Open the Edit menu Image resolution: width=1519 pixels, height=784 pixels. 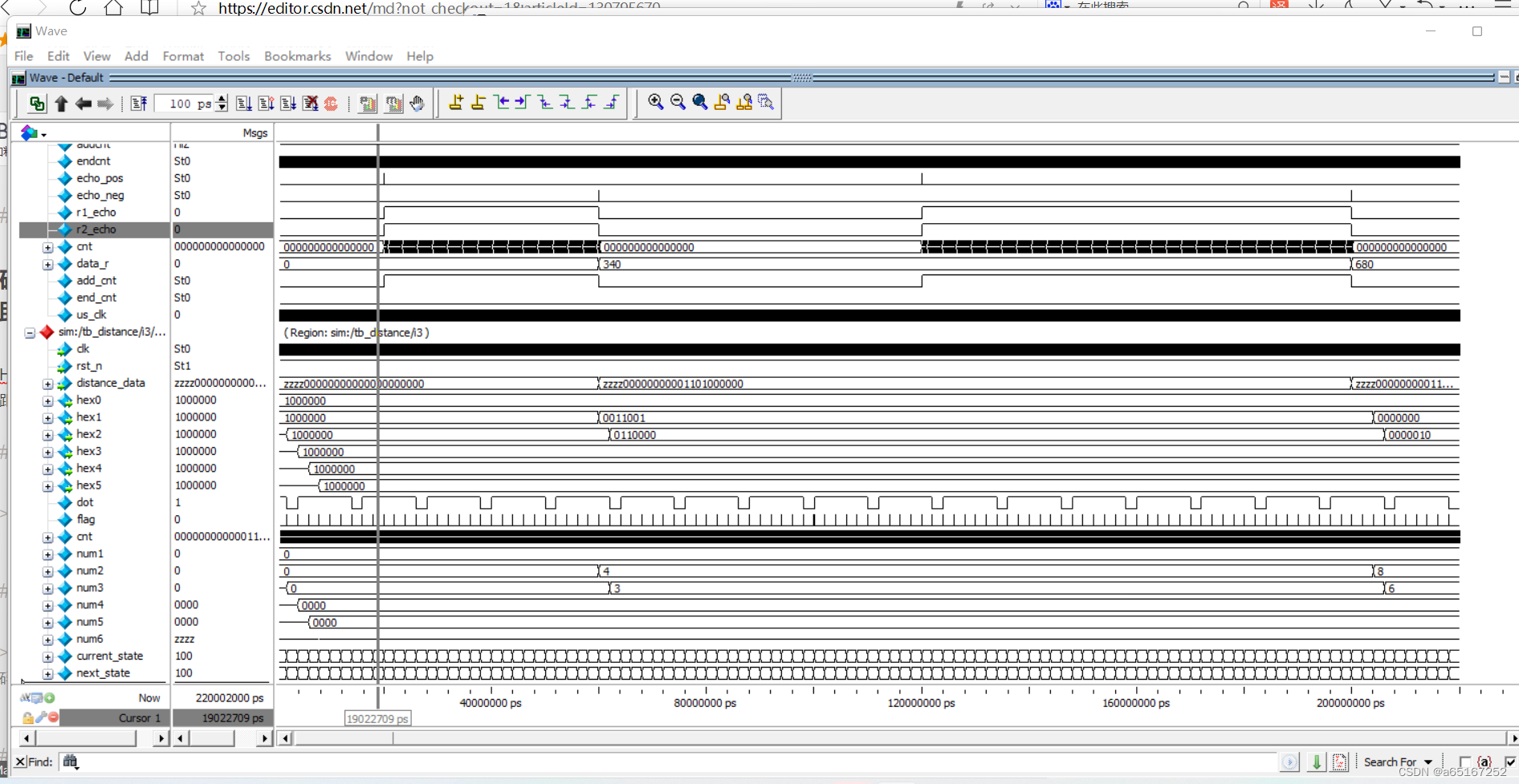59,56
